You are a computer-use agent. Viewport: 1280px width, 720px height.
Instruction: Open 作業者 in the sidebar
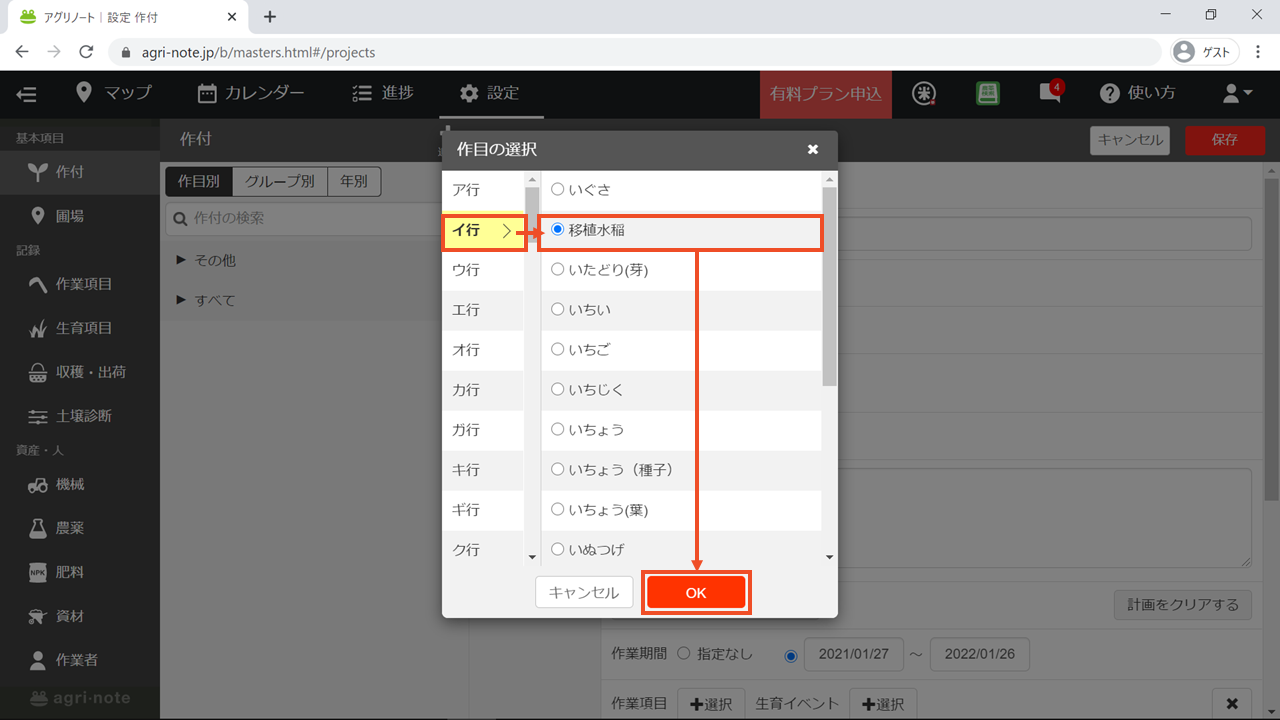click(x=80, y=660)
